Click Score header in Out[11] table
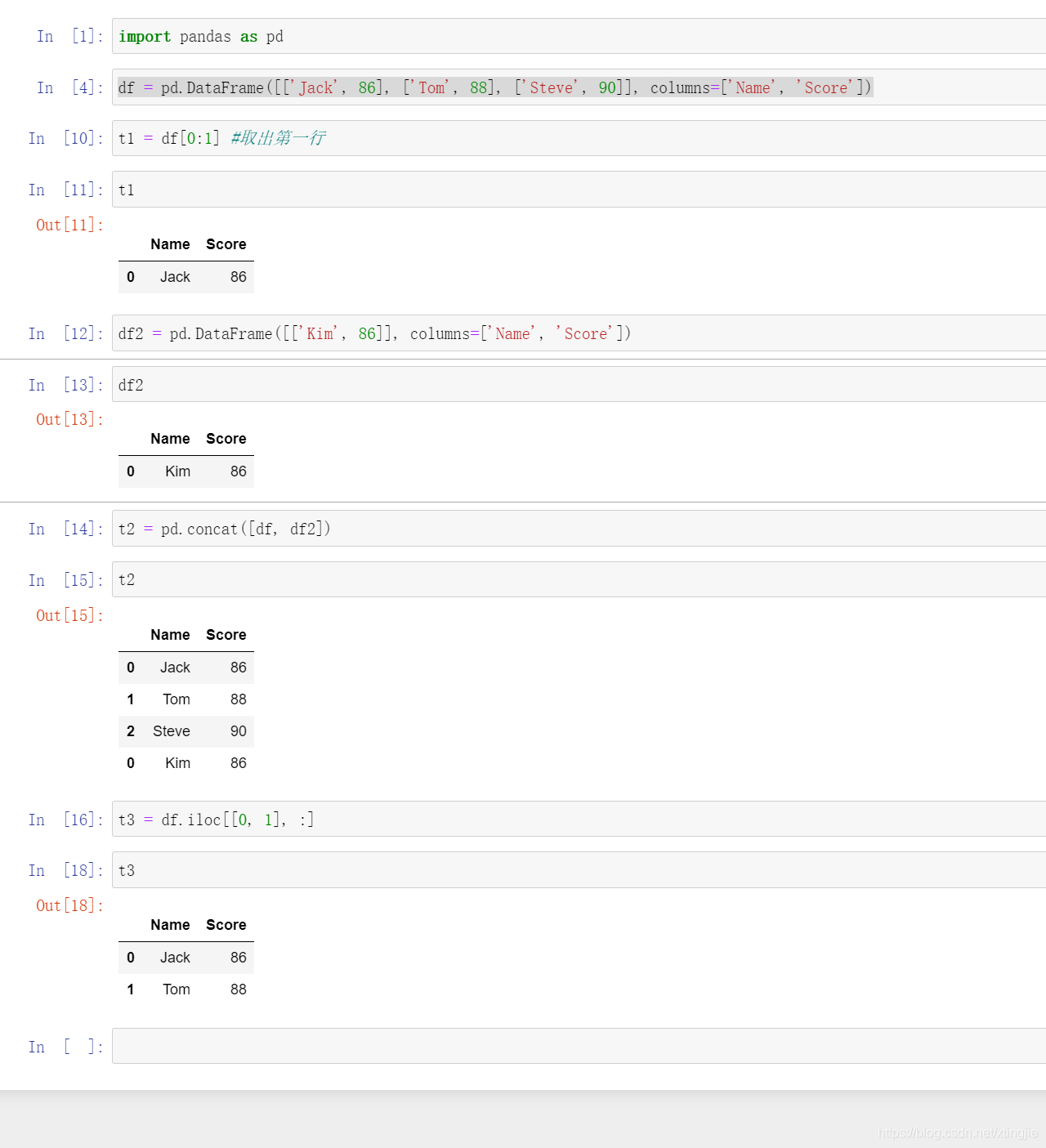This screenshot has width=1046, height=1148. pos(226,244)
